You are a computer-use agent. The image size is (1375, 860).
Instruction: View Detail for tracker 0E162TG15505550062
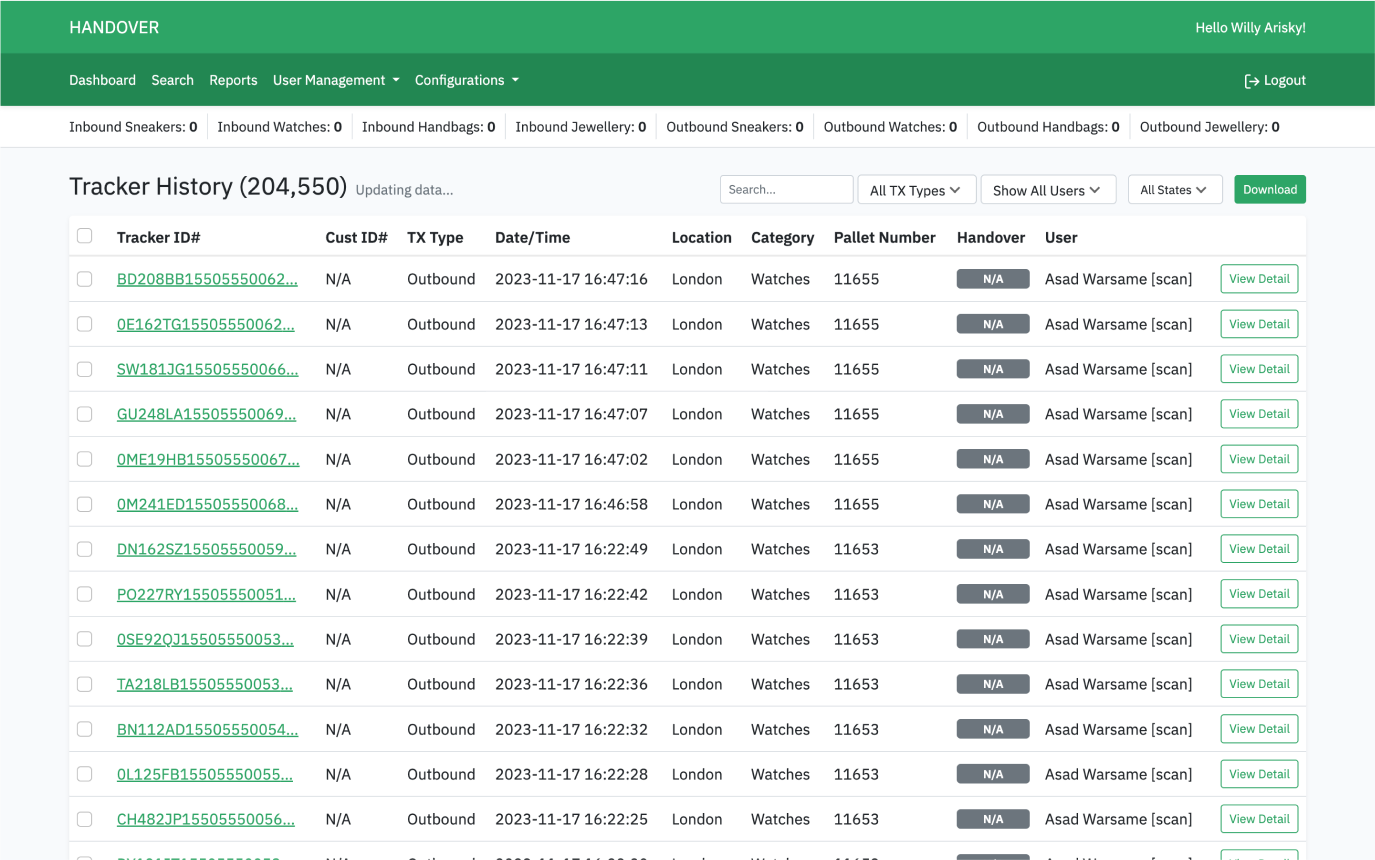(1259, 324)
